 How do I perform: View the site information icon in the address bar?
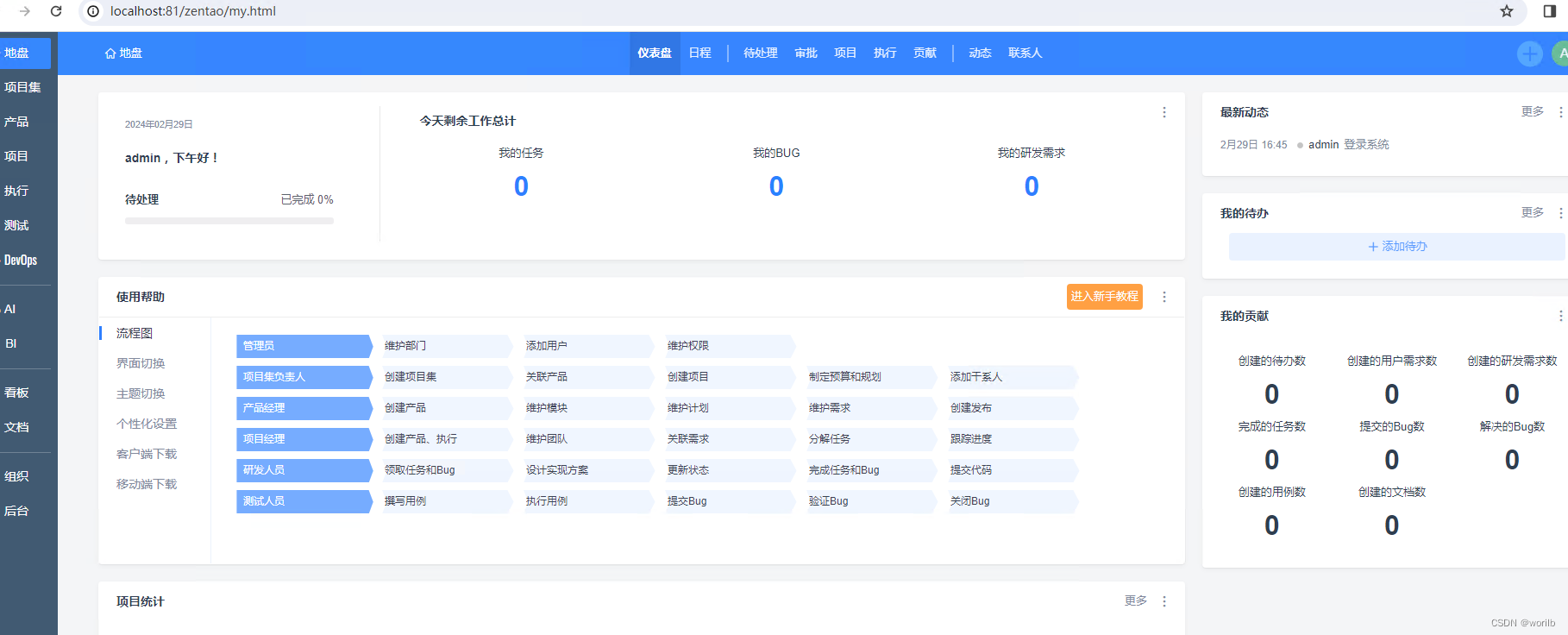(x=92, y=11)
